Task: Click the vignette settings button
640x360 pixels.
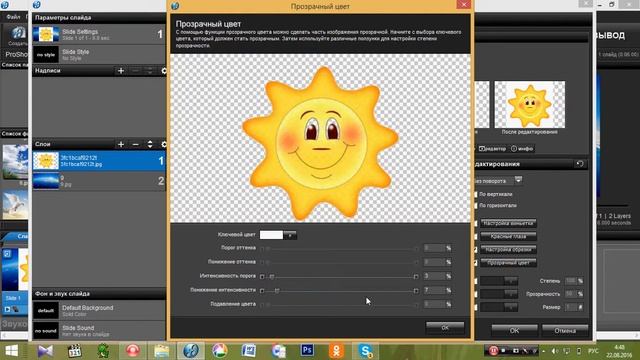Action: pyautogui.click(x=508, y=223)
